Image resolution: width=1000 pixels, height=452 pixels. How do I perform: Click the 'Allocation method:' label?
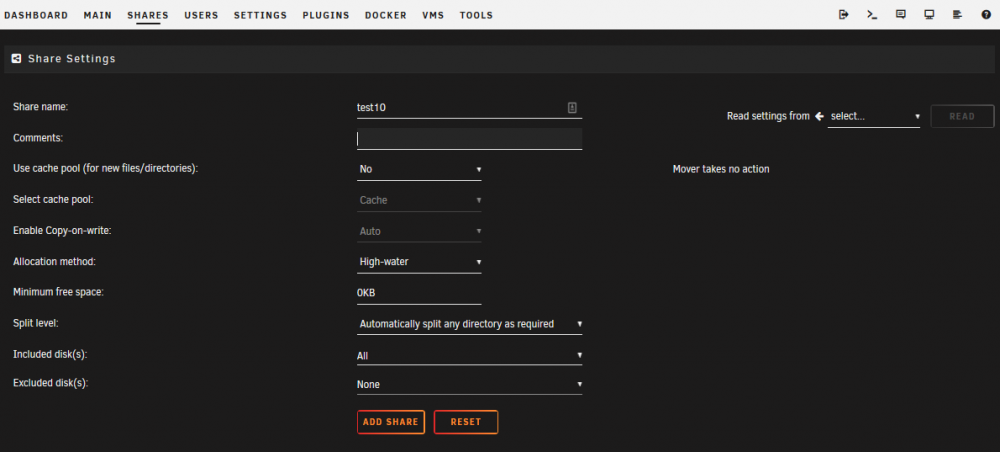pyautogui.click(x=54, y=261)
